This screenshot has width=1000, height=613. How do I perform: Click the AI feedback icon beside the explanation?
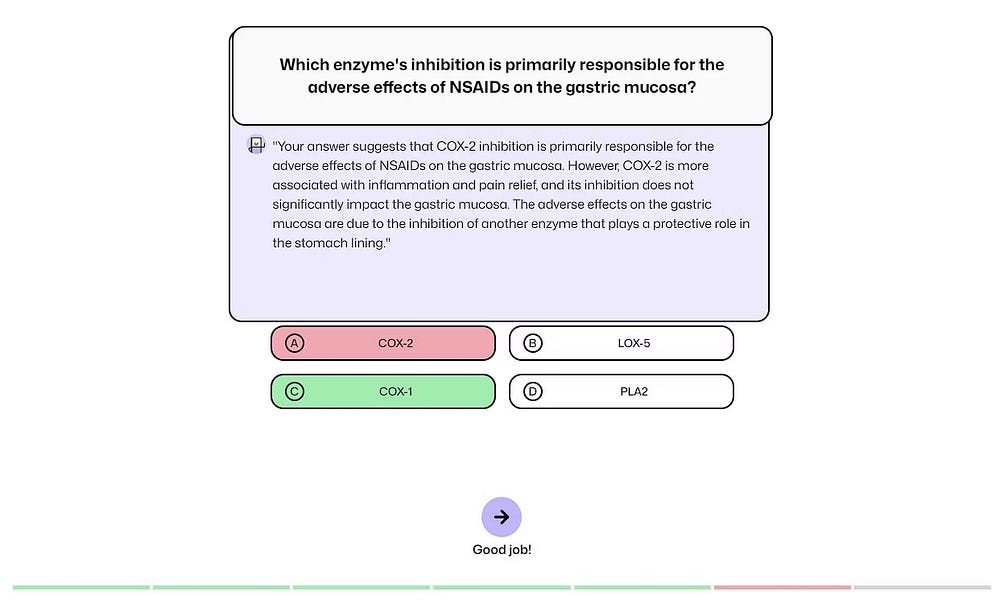coord(257,146)
